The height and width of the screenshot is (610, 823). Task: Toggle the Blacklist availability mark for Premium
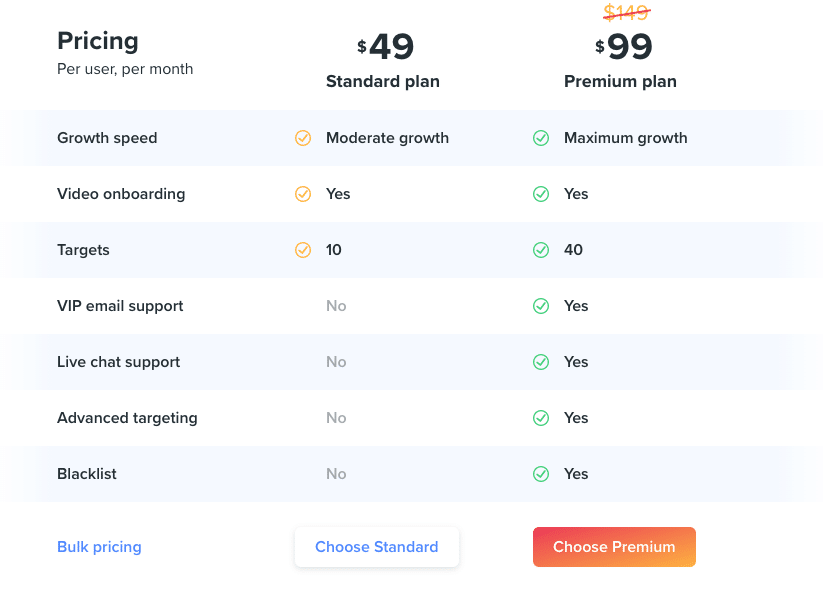coord(541,474)
